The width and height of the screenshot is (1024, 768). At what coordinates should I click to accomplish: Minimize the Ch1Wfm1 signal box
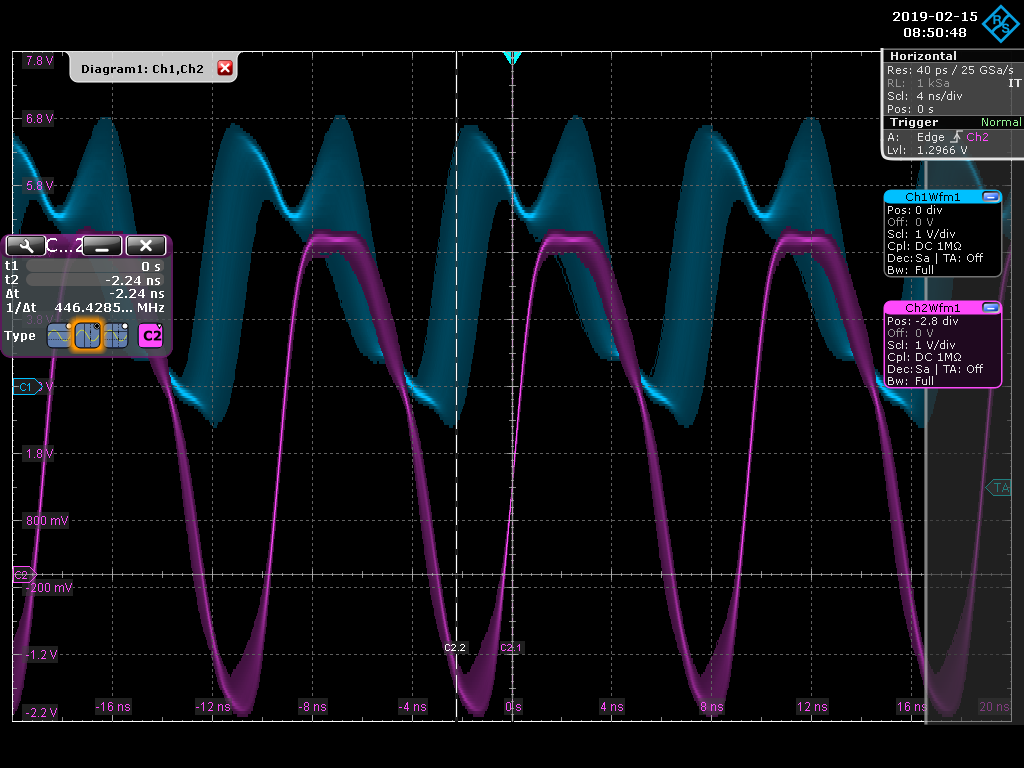990,197
